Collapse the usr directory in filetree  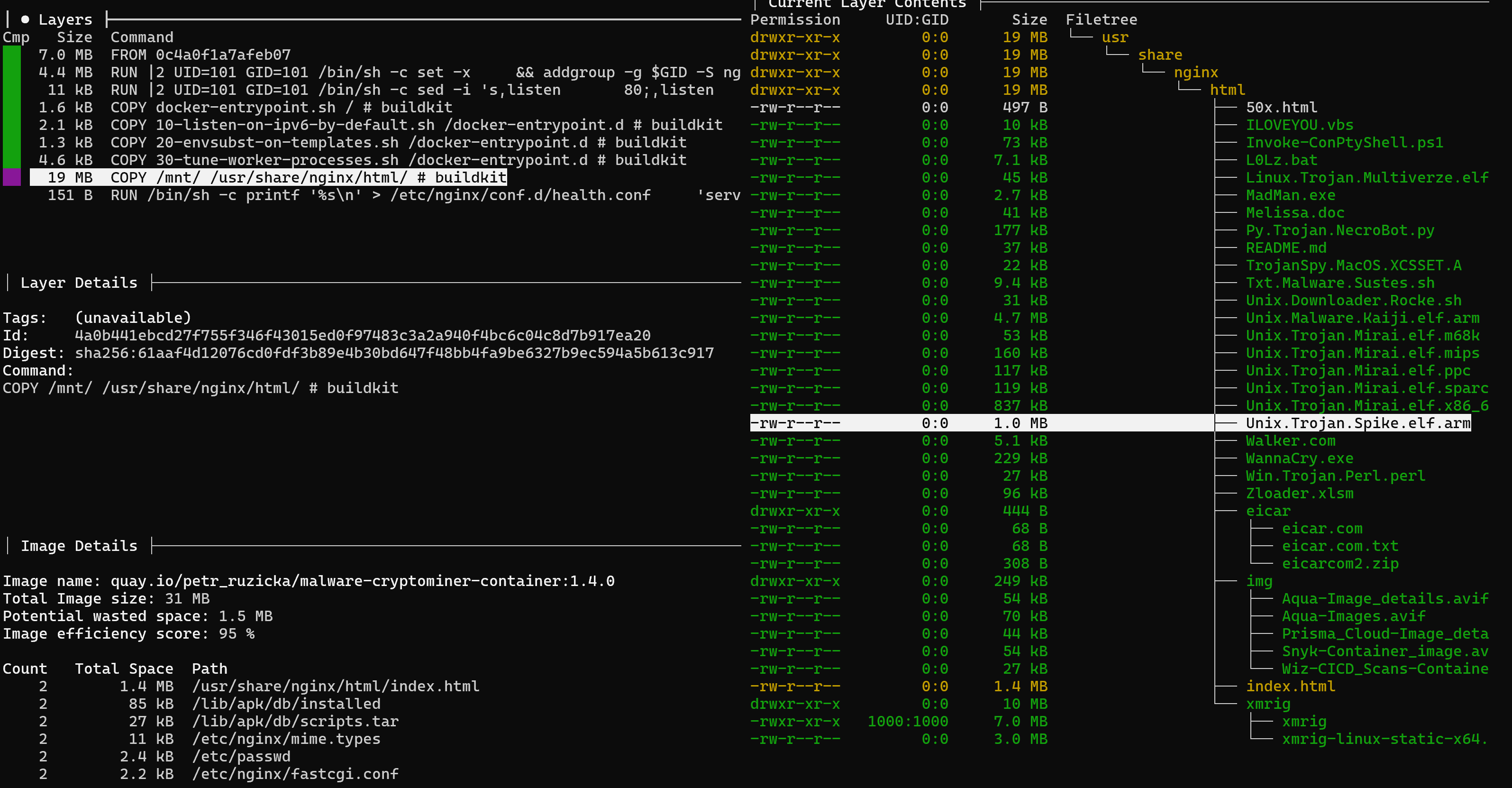pyautogui.click(x=1115, y=37)
